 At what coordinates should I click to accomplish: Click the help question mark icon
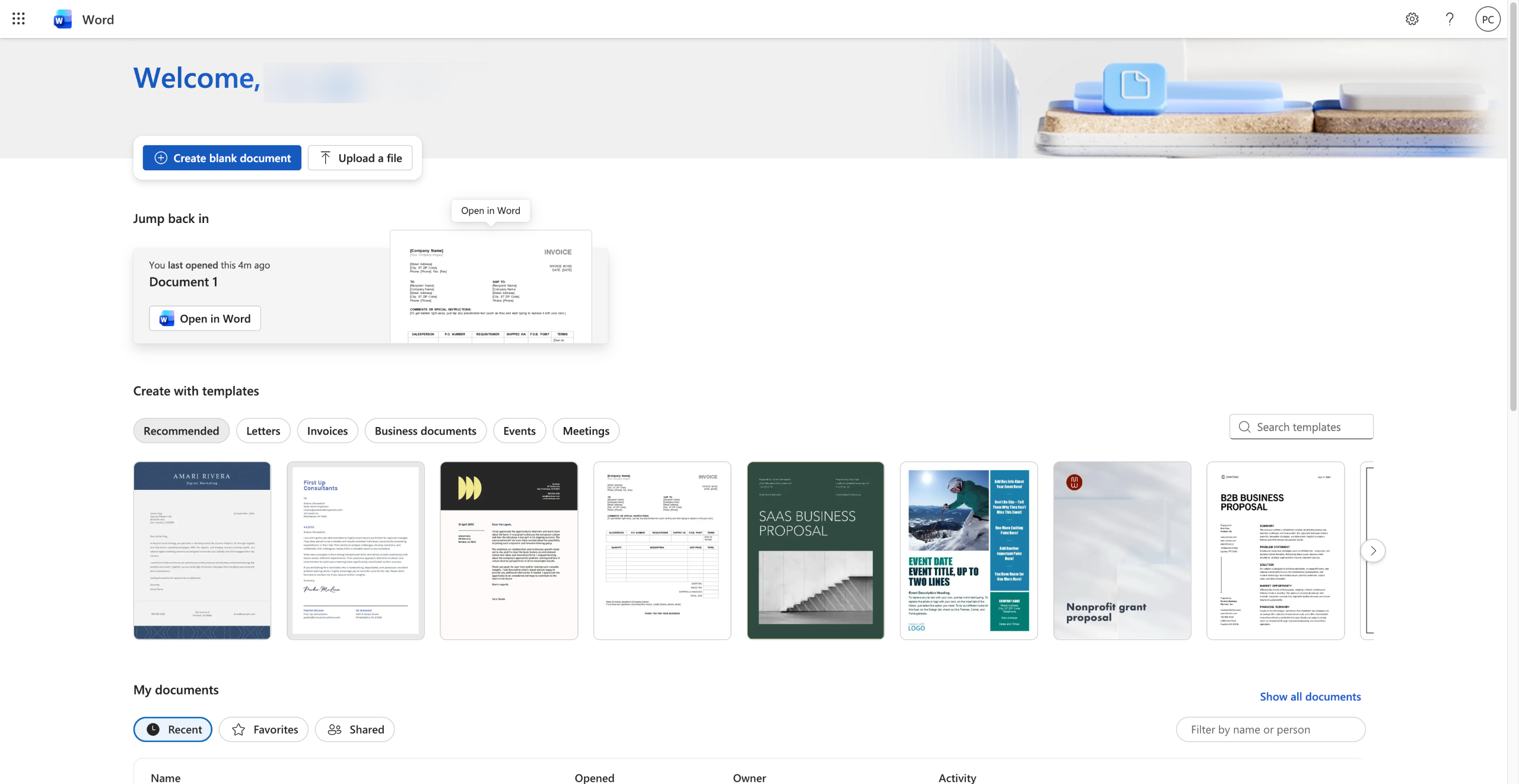click(1450, 19)
